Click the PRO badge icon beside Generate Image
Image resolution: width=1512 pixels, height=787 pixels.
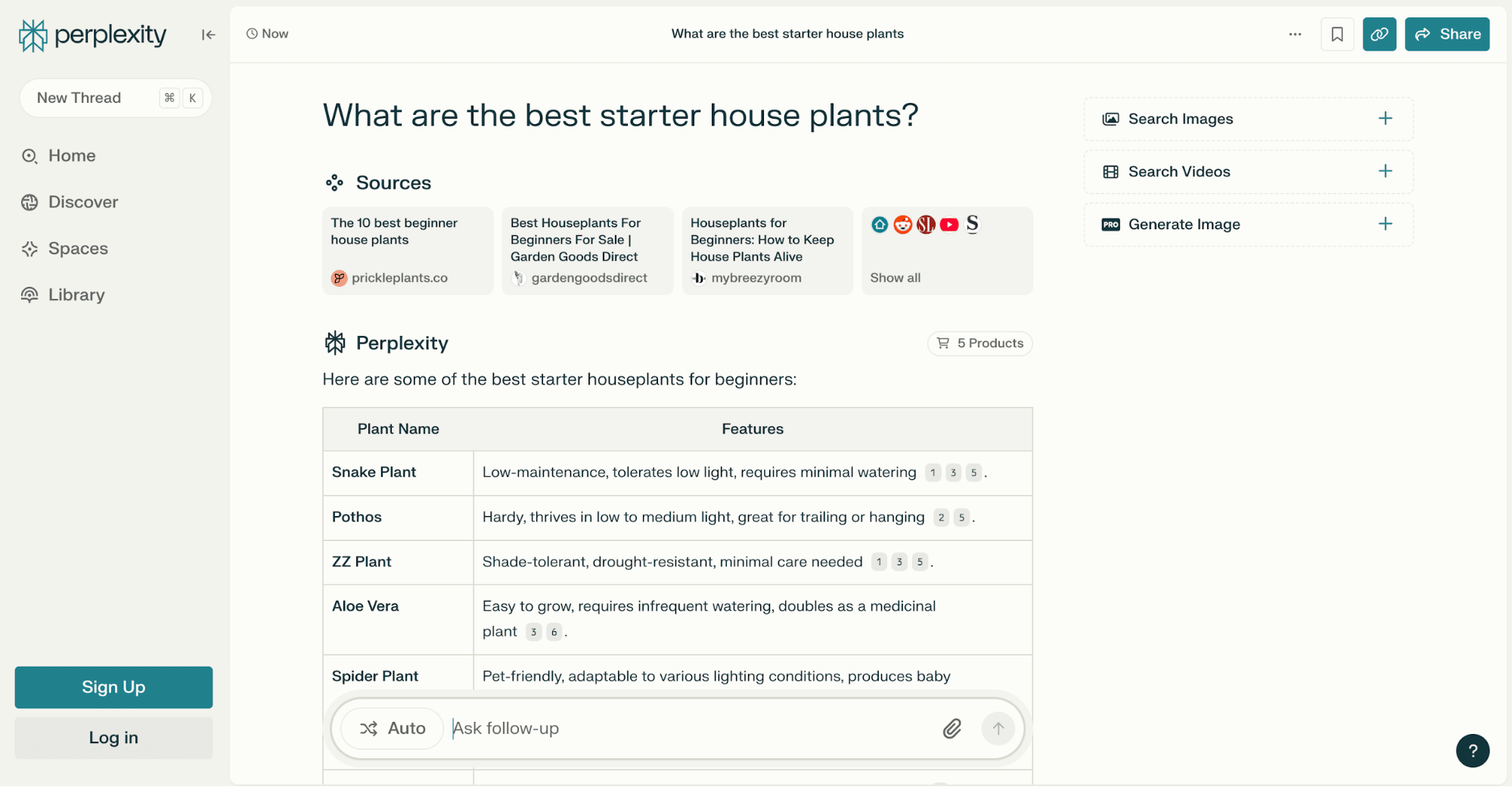click(1110, 225)
